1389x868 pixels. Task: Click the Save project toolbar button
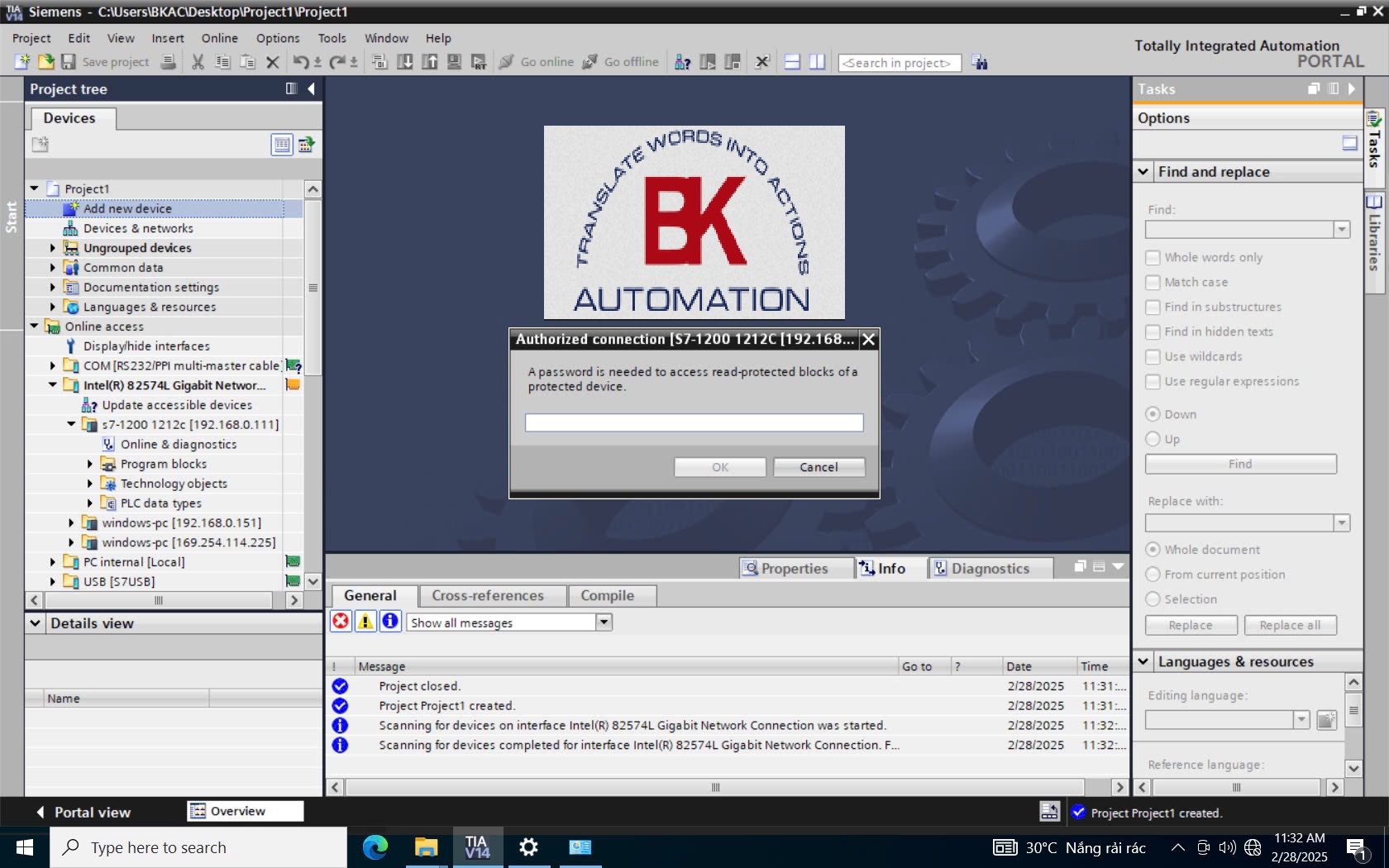105,62
